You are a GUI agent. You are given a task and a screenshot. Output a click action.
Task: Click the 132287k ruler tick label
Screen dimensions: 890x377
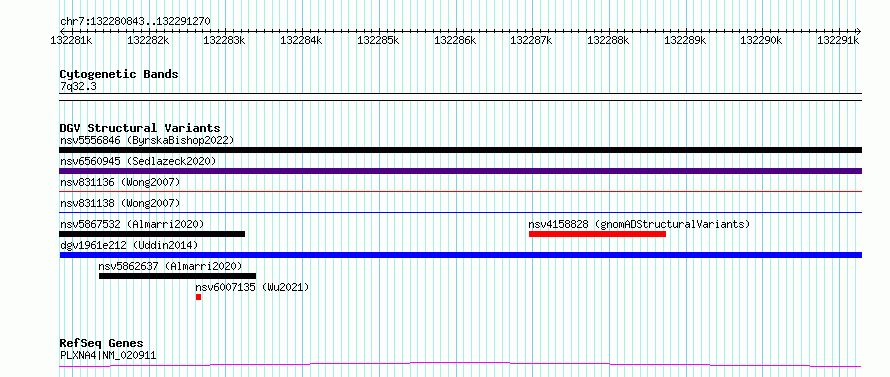click(x=532, y=40)
